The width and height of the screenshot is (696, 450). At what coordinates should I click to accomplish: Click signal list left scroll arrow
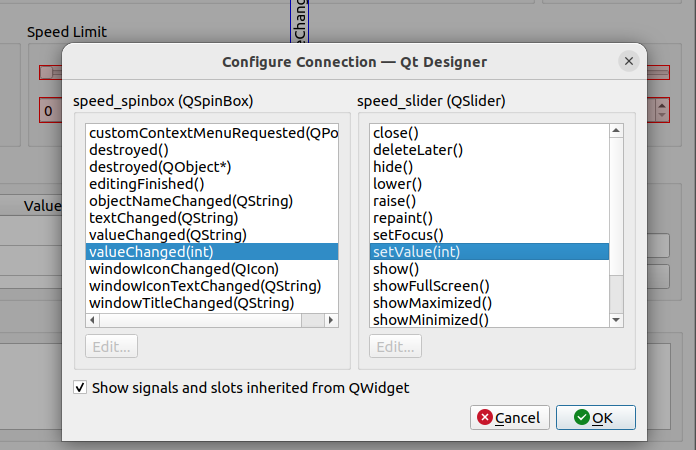click(x=92, y=320)
